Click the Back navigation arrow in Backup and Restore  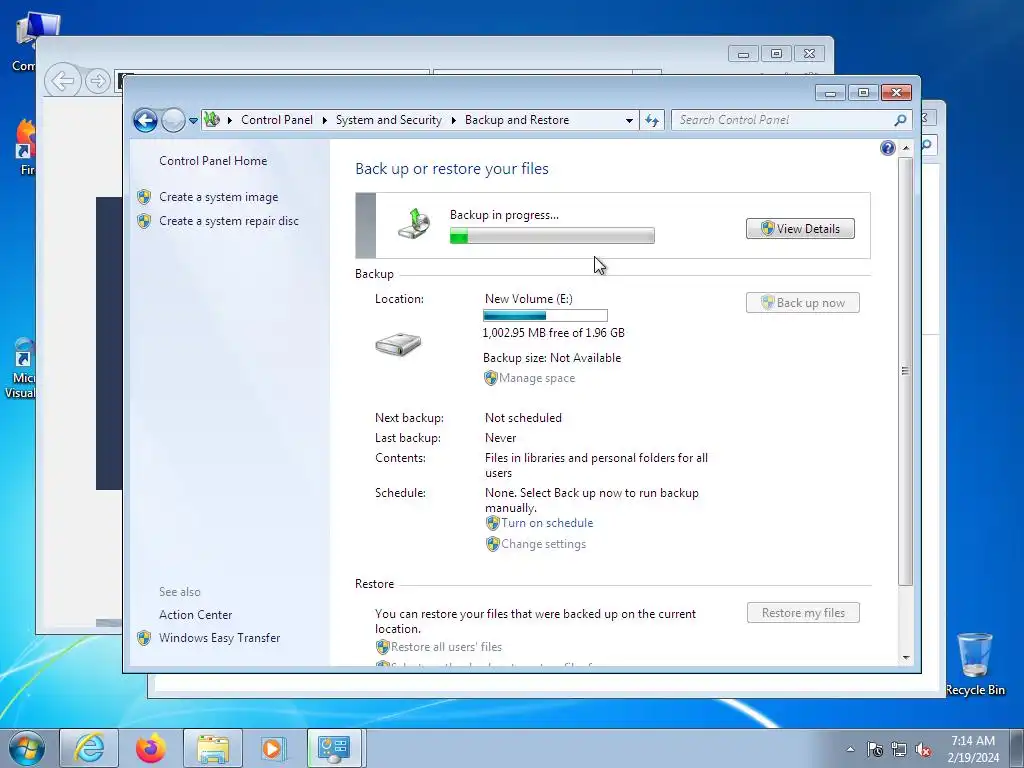pos(145,120)
